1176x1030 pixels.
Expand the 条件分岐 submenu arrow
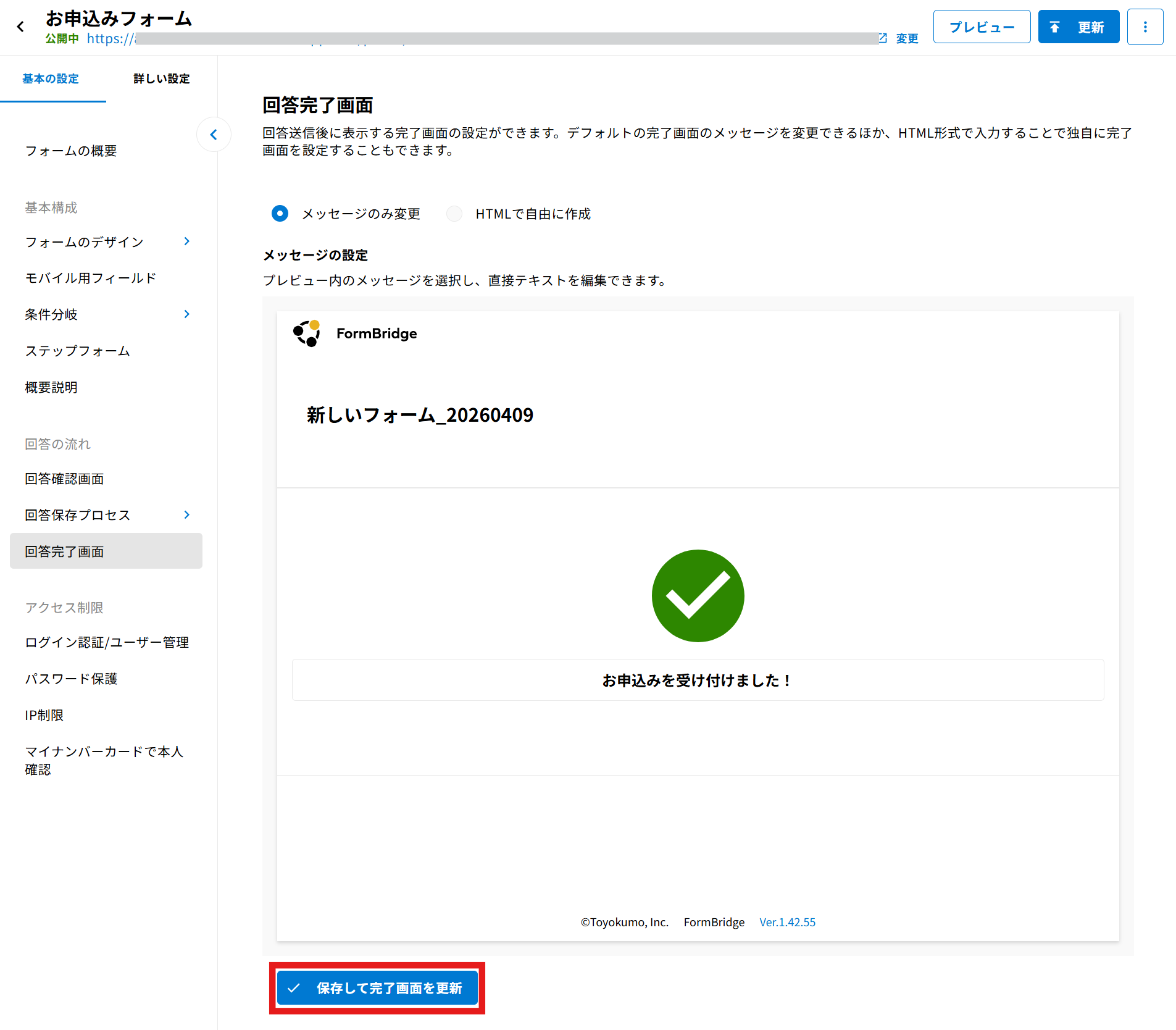coord(187,314)
